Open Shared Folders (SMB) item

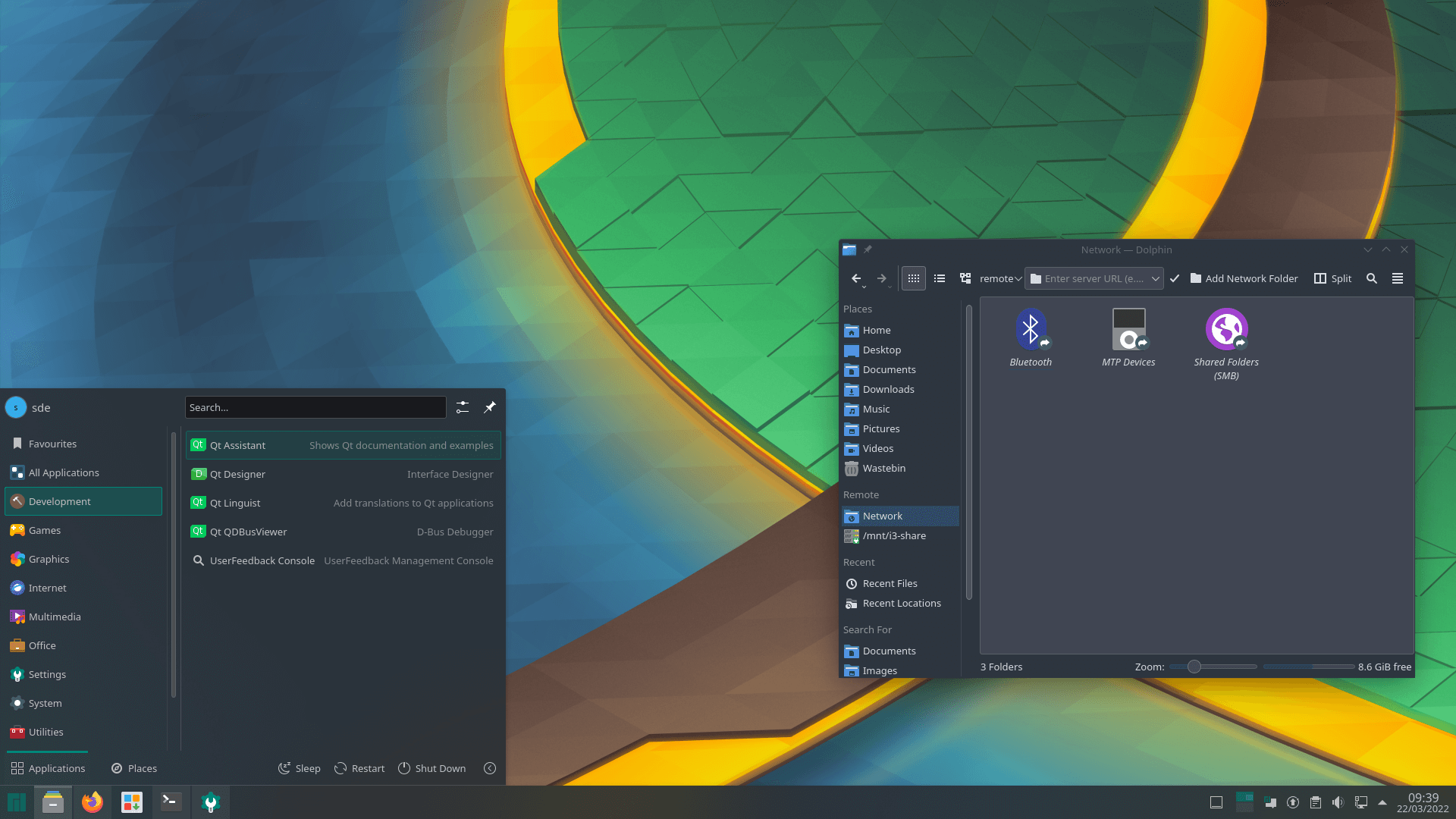tap(1226, 344)
